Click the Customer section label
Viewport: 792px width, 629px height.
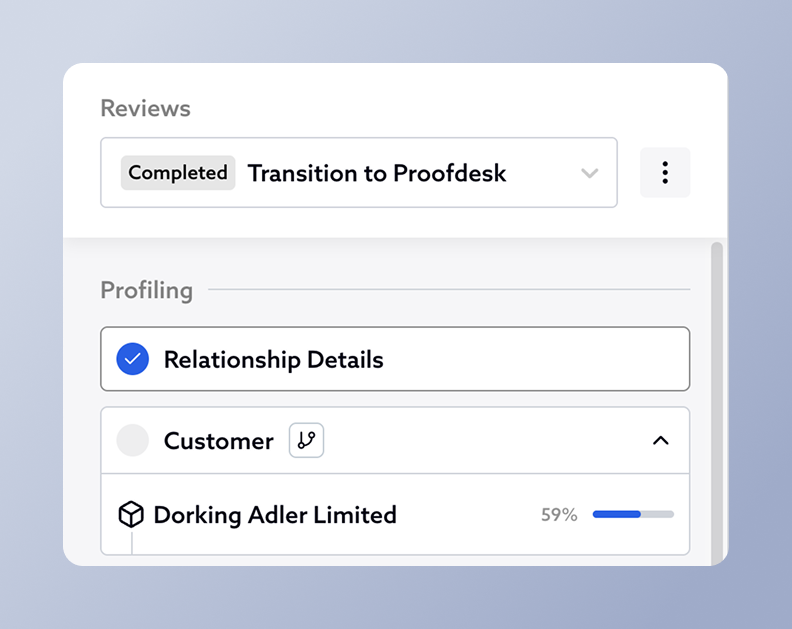click(218, 441)
